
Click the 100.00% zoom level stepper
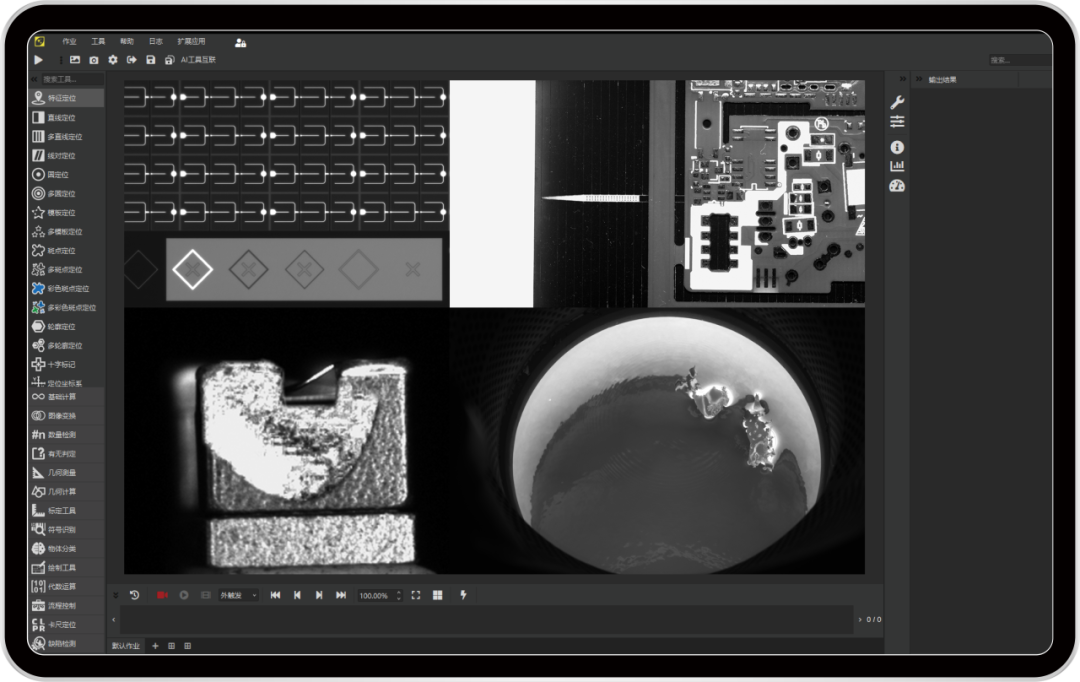399,595
